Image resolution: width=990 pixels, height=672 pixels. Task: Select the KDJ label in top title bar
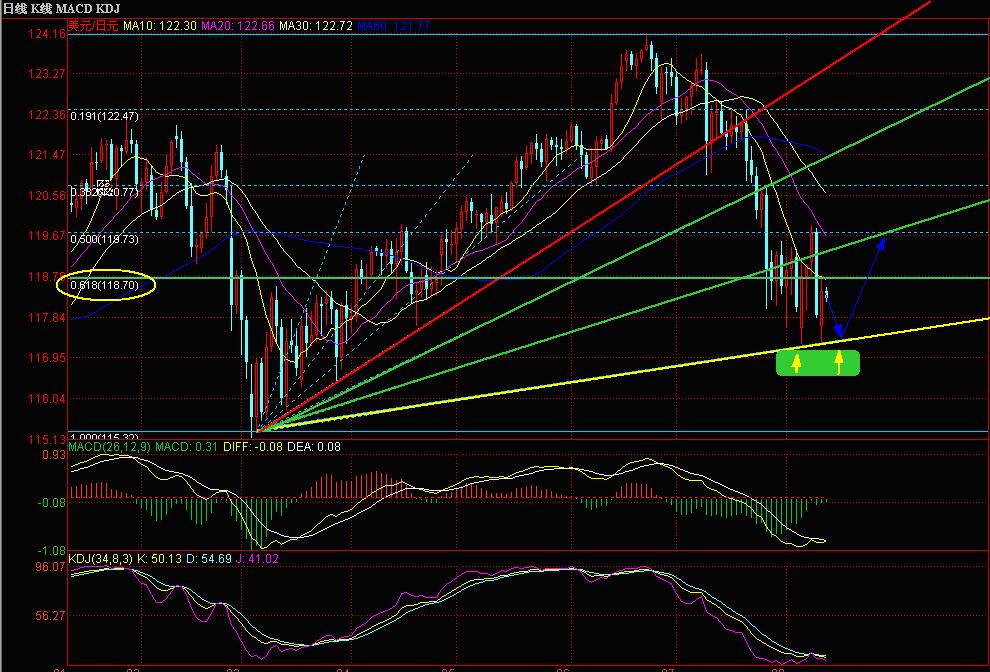(x=109, y=8)
